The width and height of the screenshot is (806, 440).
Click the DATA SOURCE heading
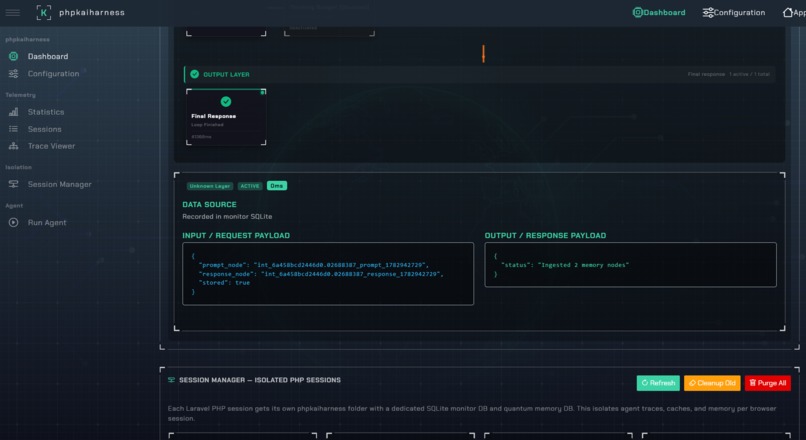209,205
